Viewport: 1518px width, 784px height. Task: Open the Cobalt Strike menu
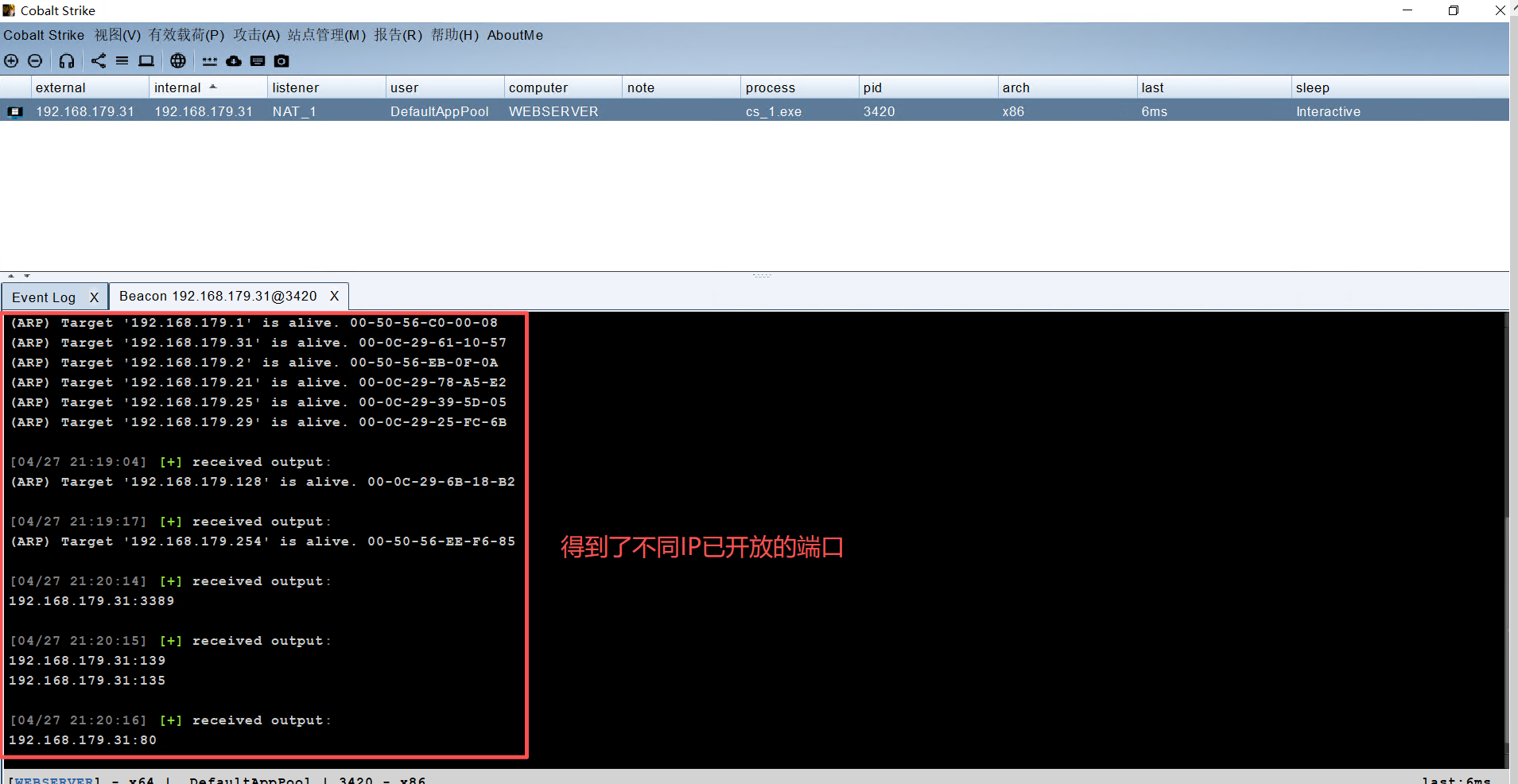tap(44, 35)
